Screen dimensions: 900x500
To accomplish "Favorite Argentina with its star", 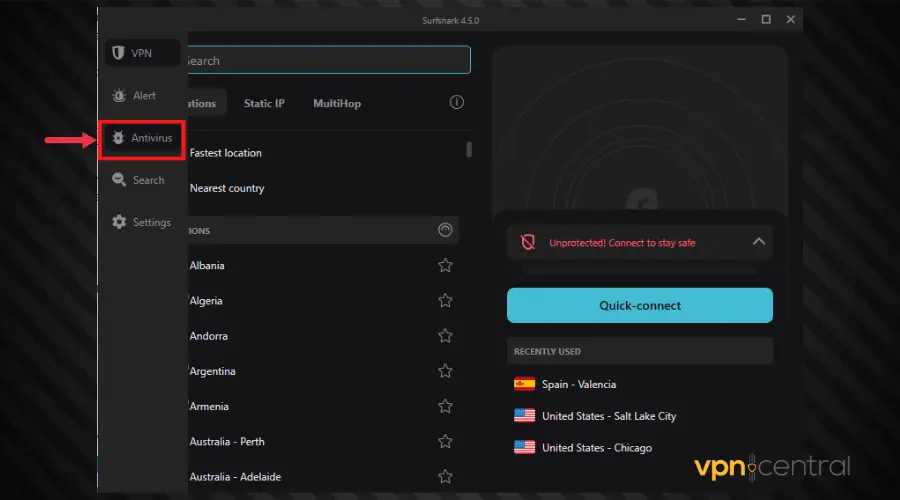I will 445,371.
